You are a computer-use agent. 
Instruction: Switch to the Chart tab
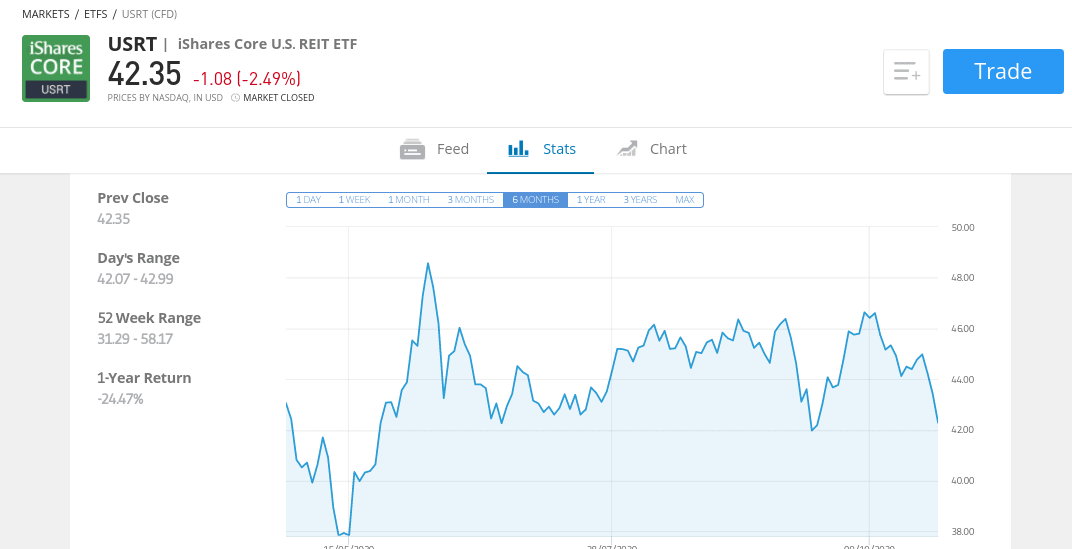[651, 149]
